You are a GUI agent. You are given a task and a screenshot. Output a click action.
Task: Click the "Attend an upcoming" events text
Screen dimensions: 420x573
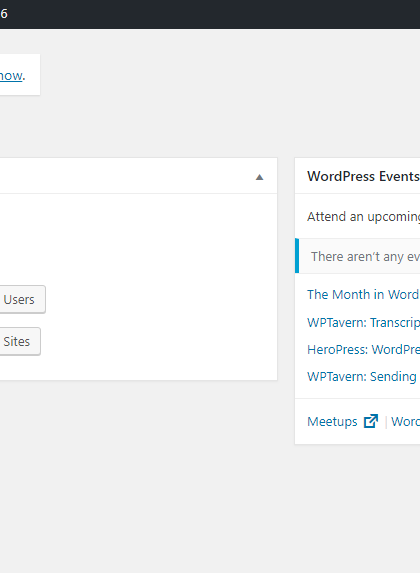[x=363, y=217]
